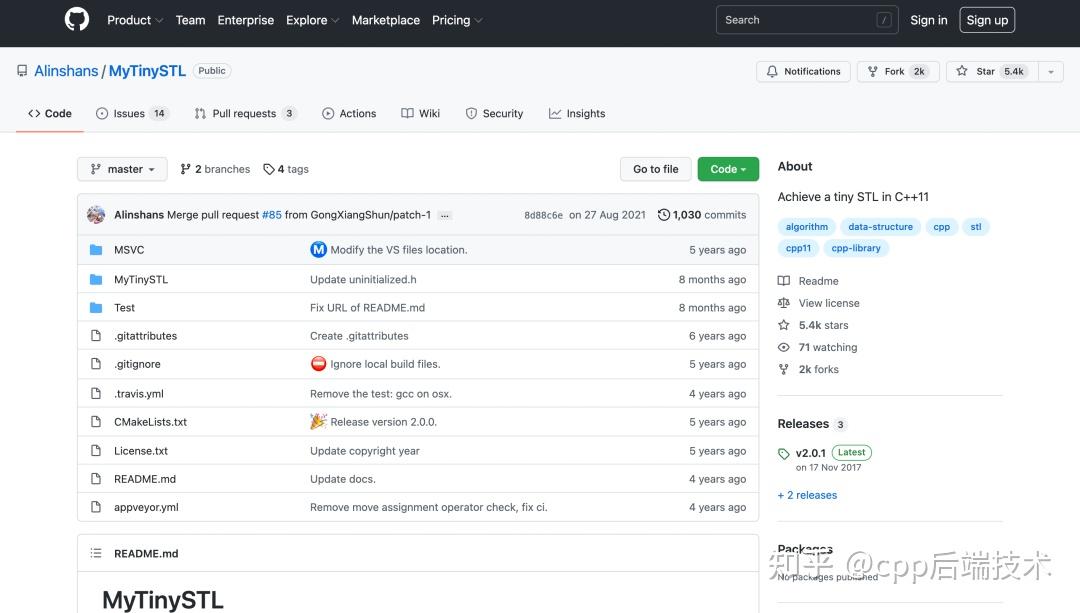This screenshot has height=613, width=1080.
Task: Click the README.md file icon in list
Action: tap(96, 479)
